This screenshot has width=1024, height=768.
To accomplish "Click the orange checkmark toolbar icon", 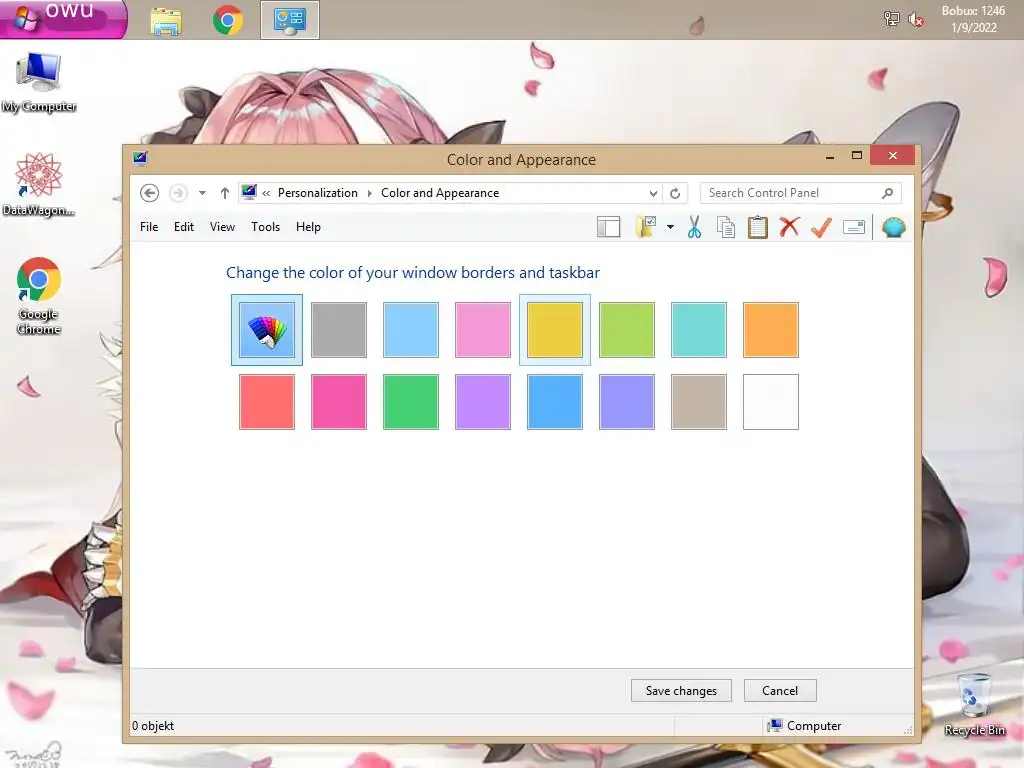I will coord(821,227).
